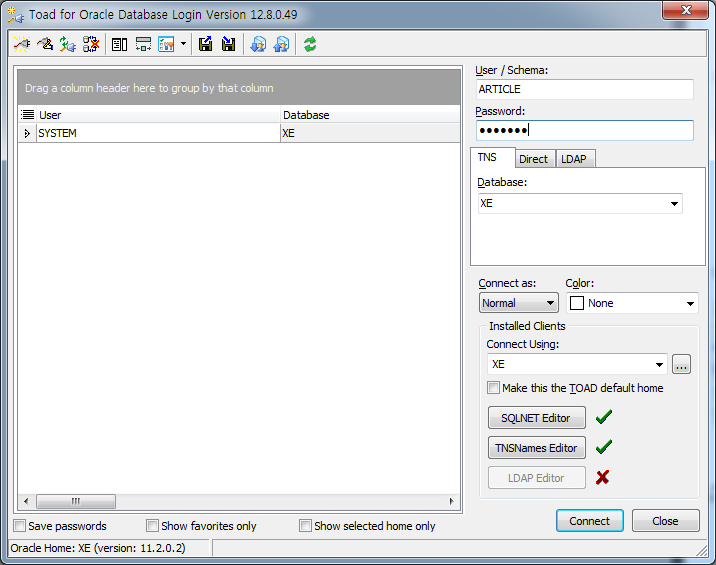This screenshot has height=565, width=716.
Task: Click the show/hide columns panel icon
Action: point(119,44)
